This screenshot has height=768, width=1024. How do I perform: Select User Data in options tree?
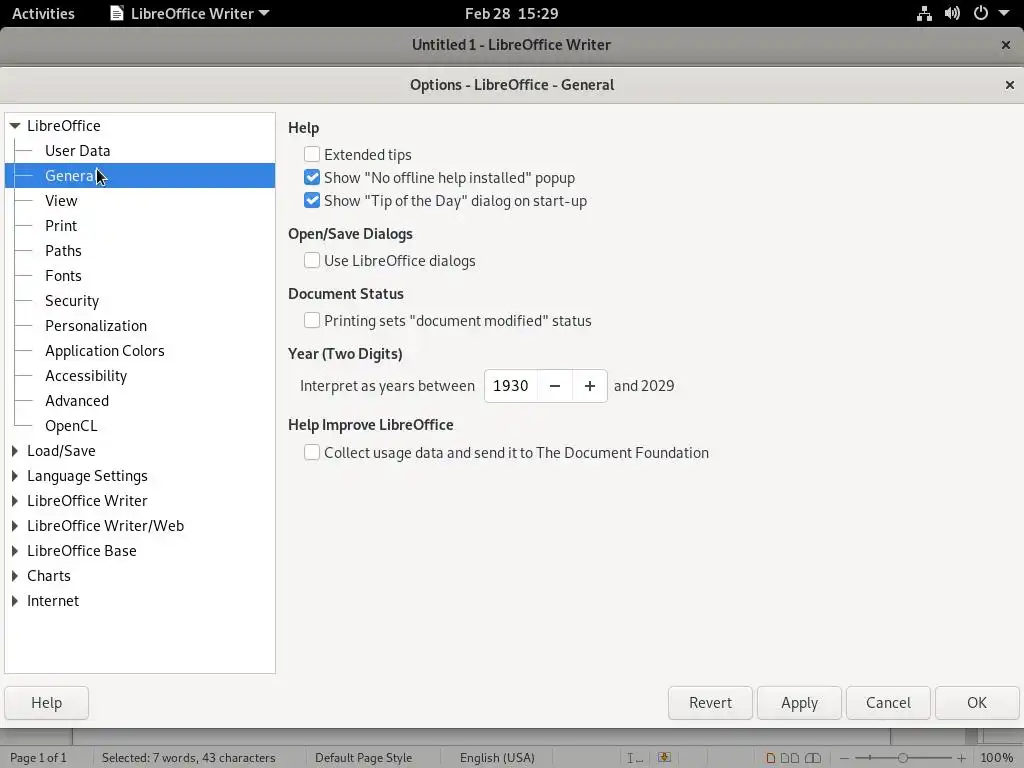click(x=77, y=151)
